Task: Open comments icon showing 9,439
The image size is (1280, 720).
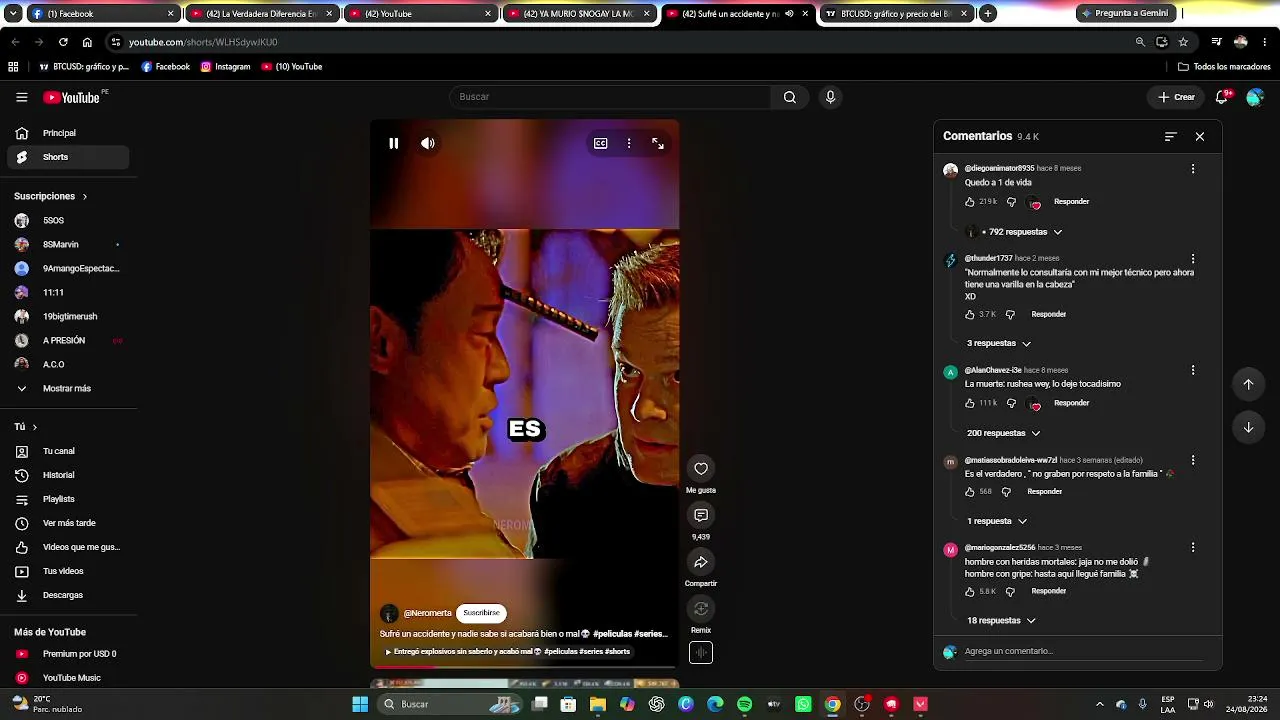Action: tap(701, 516)
